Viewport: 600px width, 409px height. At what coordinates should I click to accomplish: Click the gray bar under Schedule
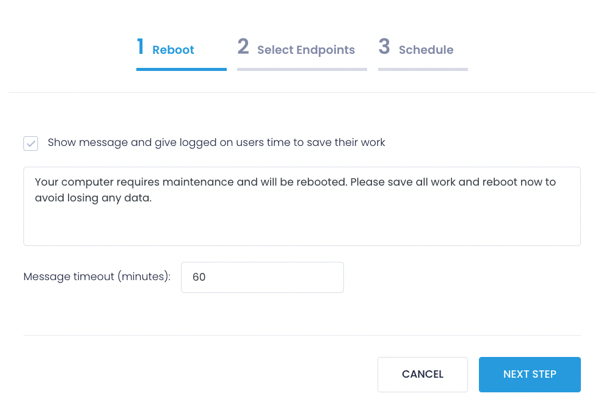(x=423, y=69)
